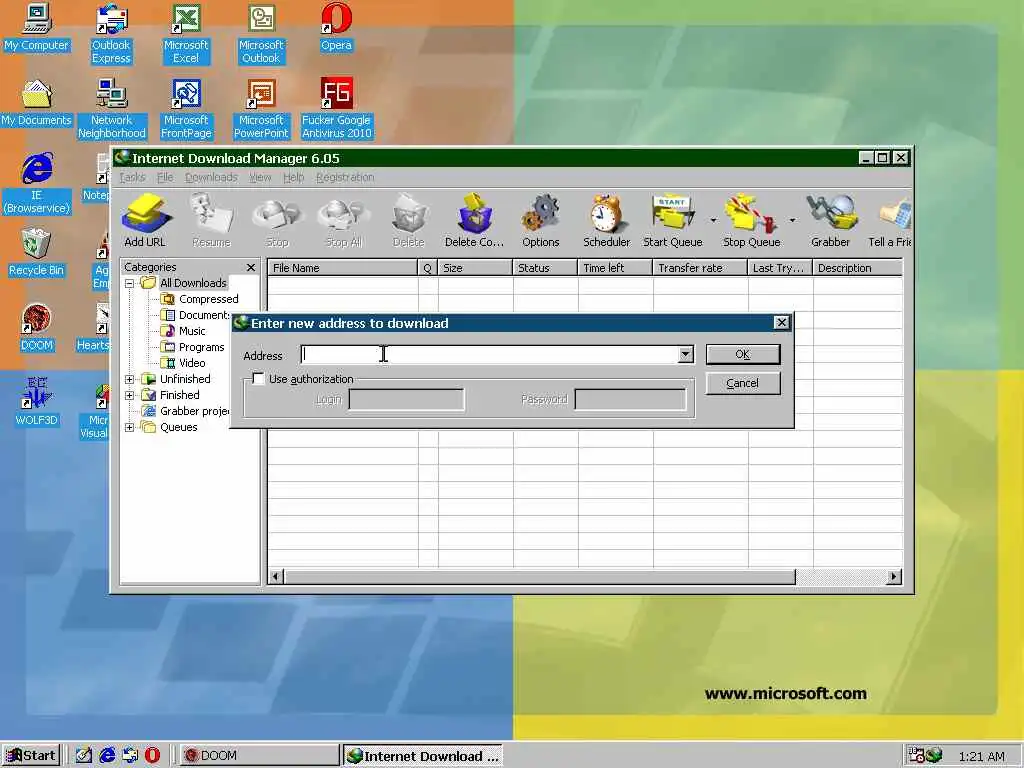Expand the Queues tree node
Viewport: 1024px width, 768px height.
point(129,427)
